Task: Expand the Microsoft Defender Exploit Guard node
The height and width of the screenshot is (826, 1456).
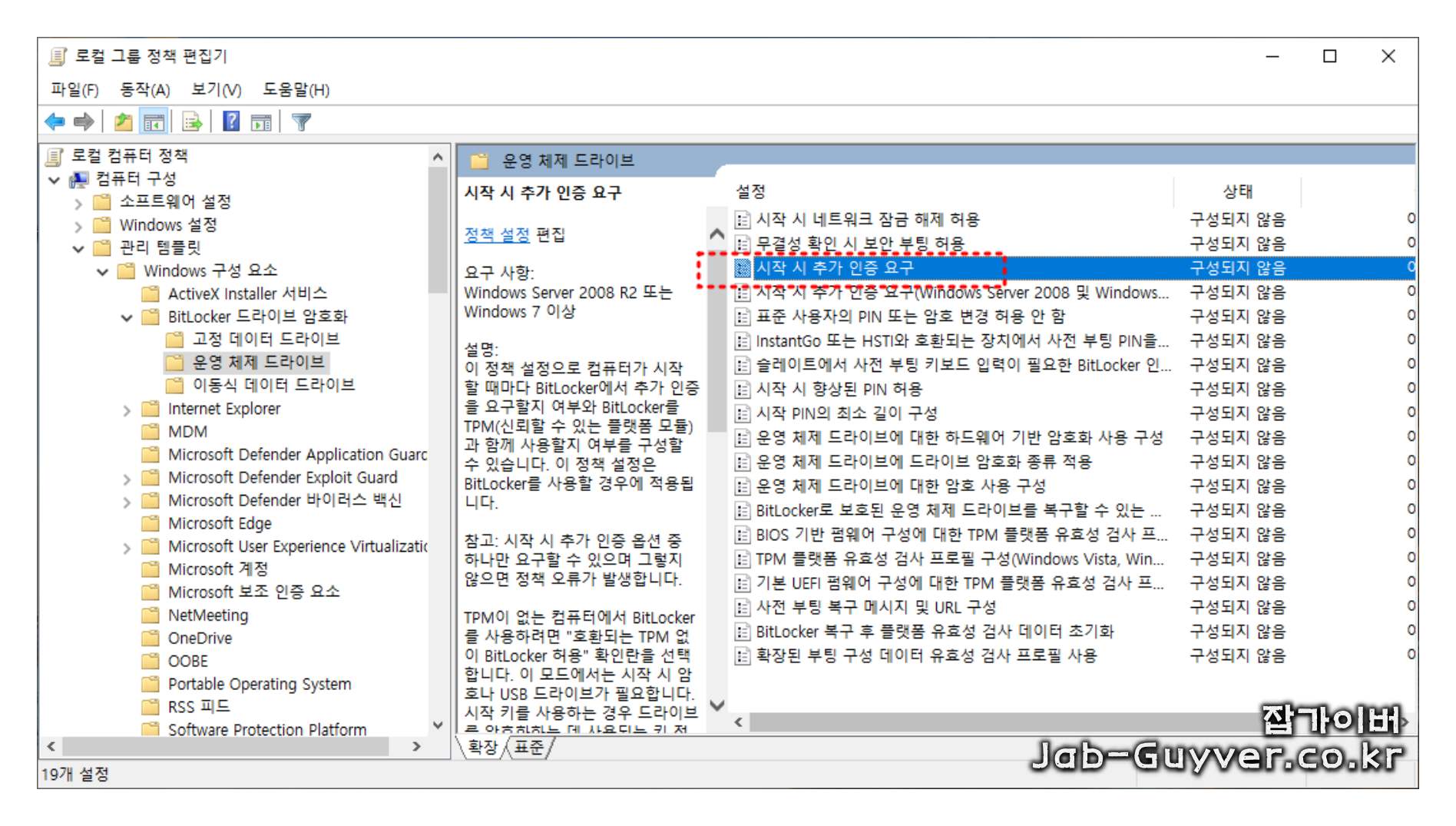Action: pyautogui.click(x=126, y=477)
